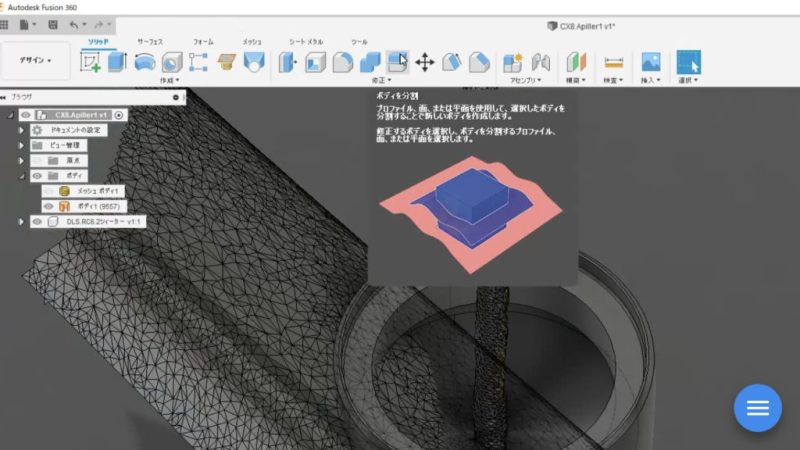The image size is (800, 450).
Task: Switch to the サーフェス tab
Action: click(x=150, y=42)
